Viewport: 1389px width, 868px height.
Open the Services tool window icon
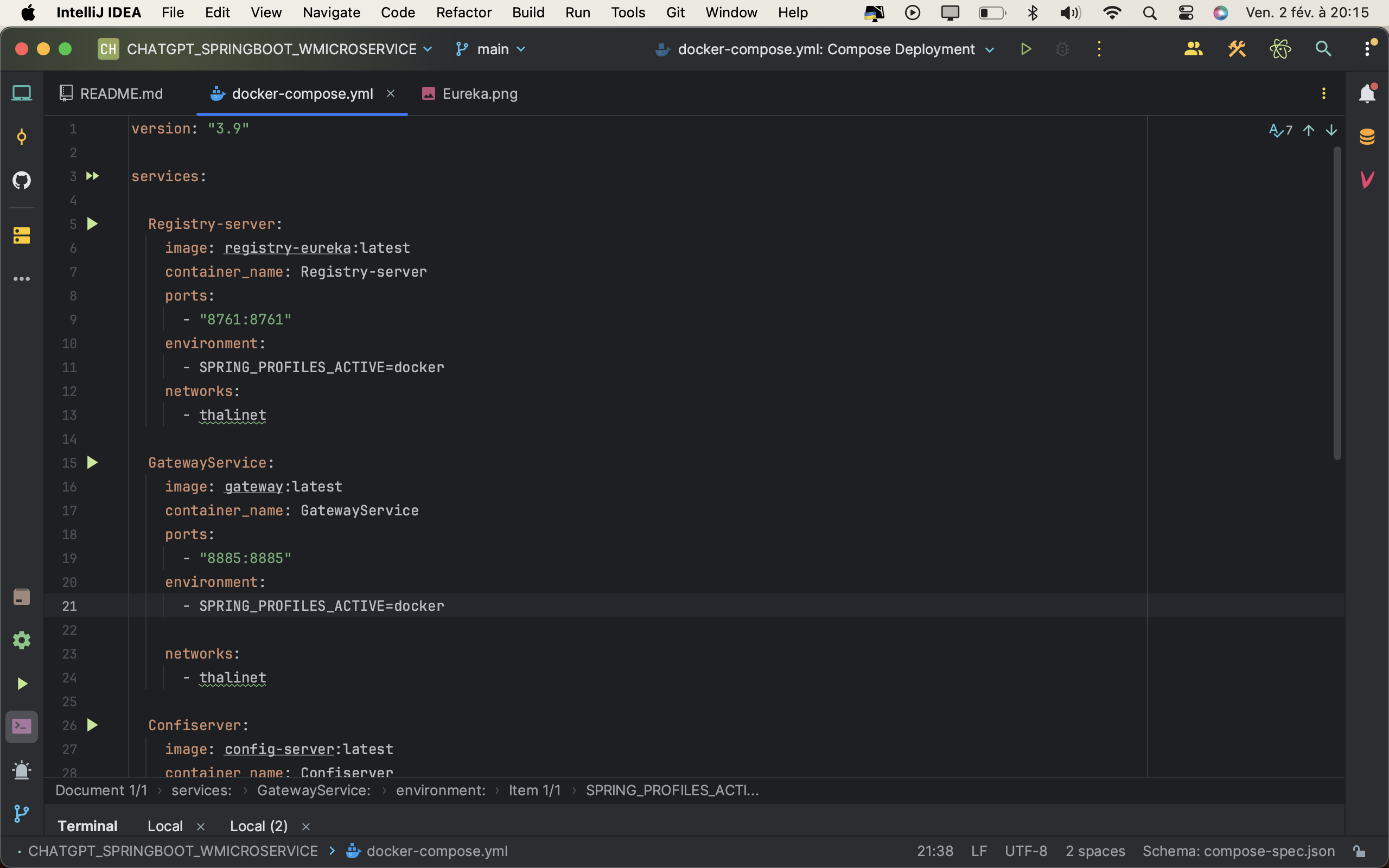(22, 641)
